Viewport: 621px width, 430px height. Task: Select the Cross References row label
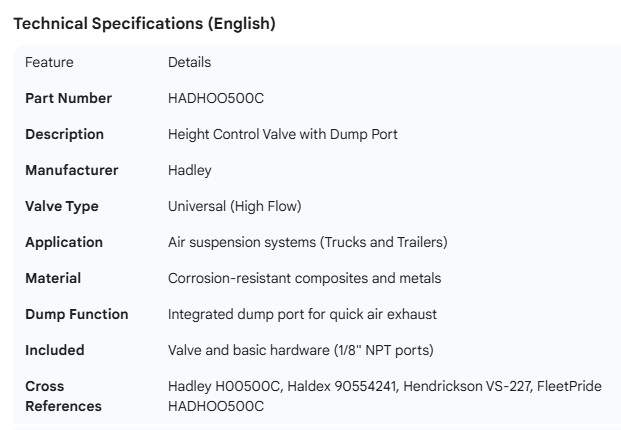(63, 396)
